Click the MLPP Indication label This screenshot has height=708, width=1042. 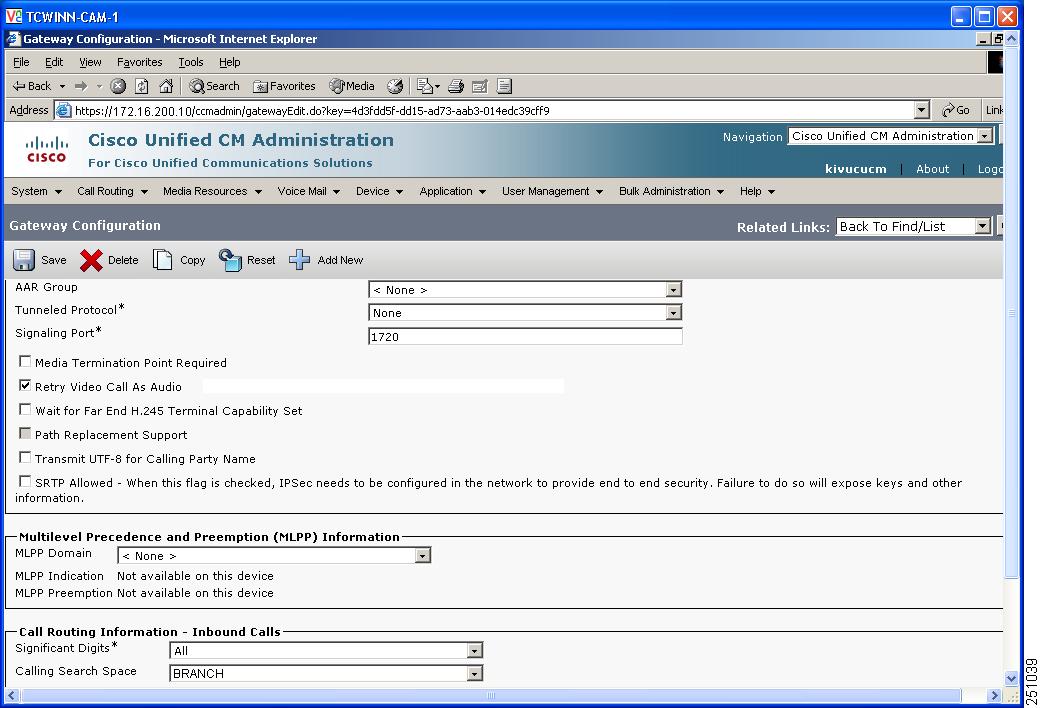(60, 576)
